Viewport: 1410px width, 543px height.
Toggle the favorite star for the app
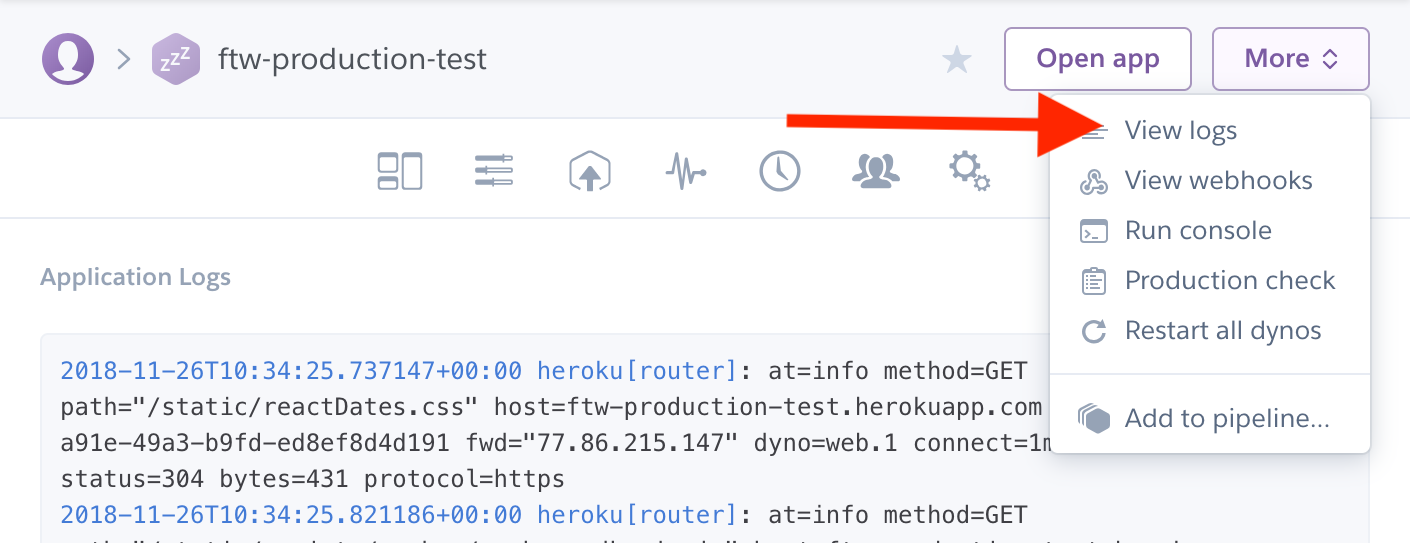957,60
